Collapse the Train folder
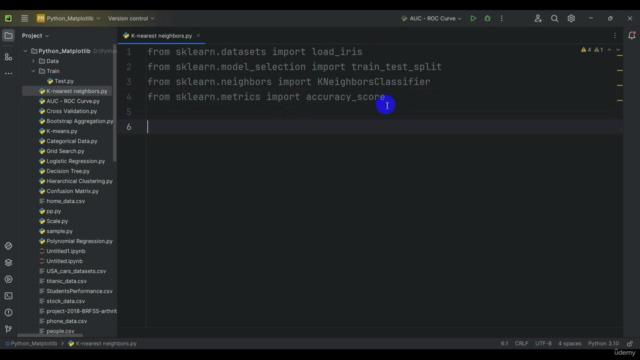 coord(33,71)
